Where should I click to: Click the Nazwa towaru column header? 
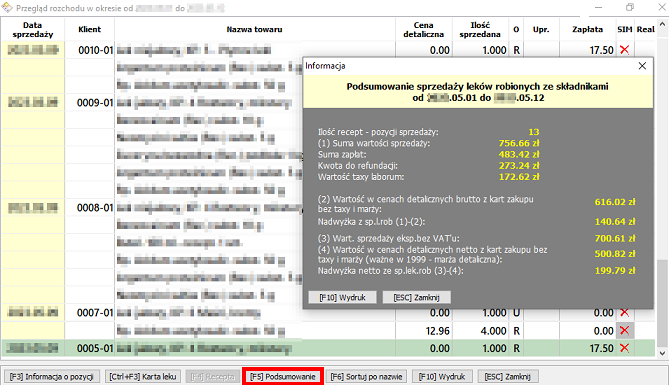tap(255, 29)
